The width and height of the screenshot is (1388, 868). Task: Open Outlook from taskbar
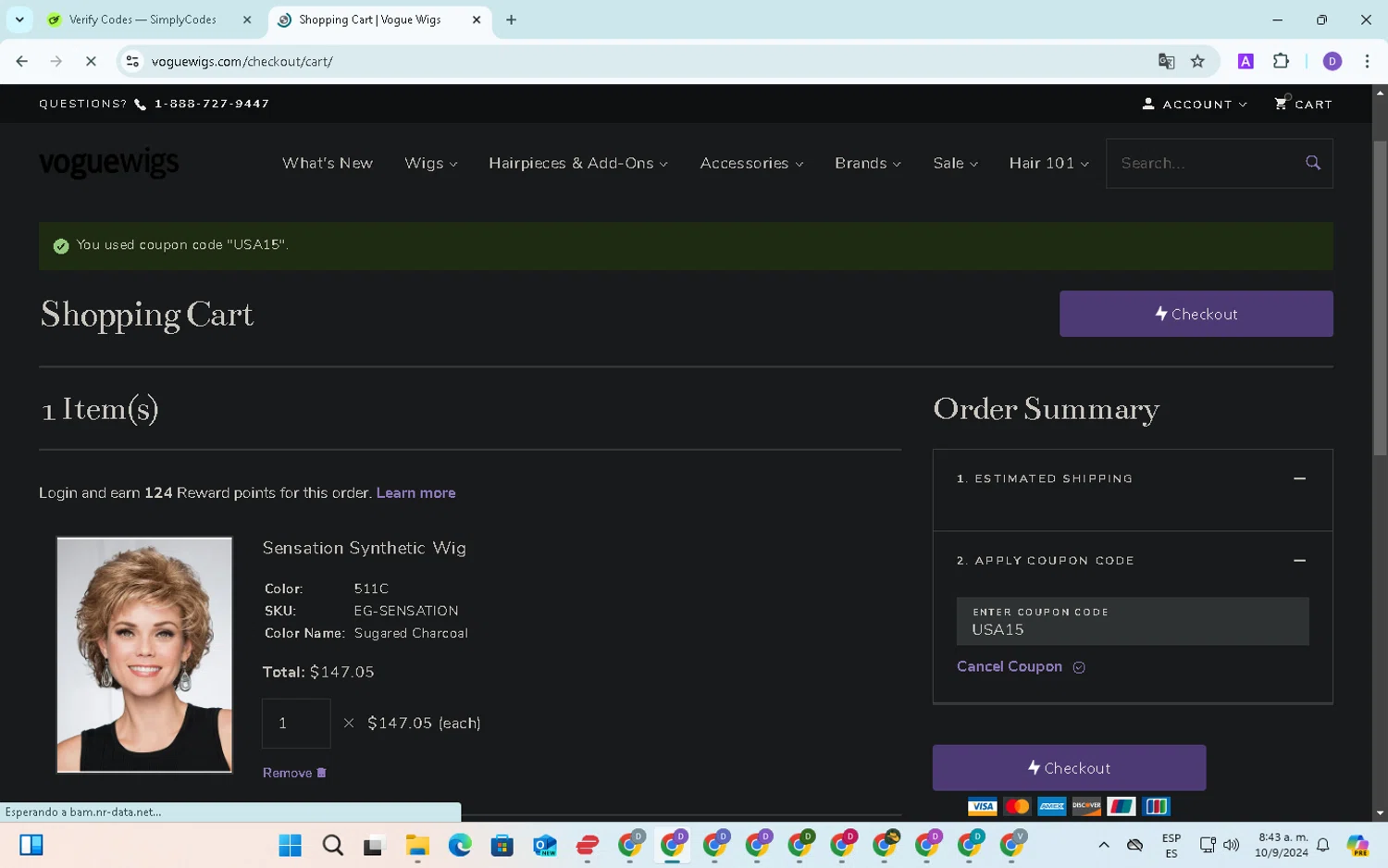point(545,845)
